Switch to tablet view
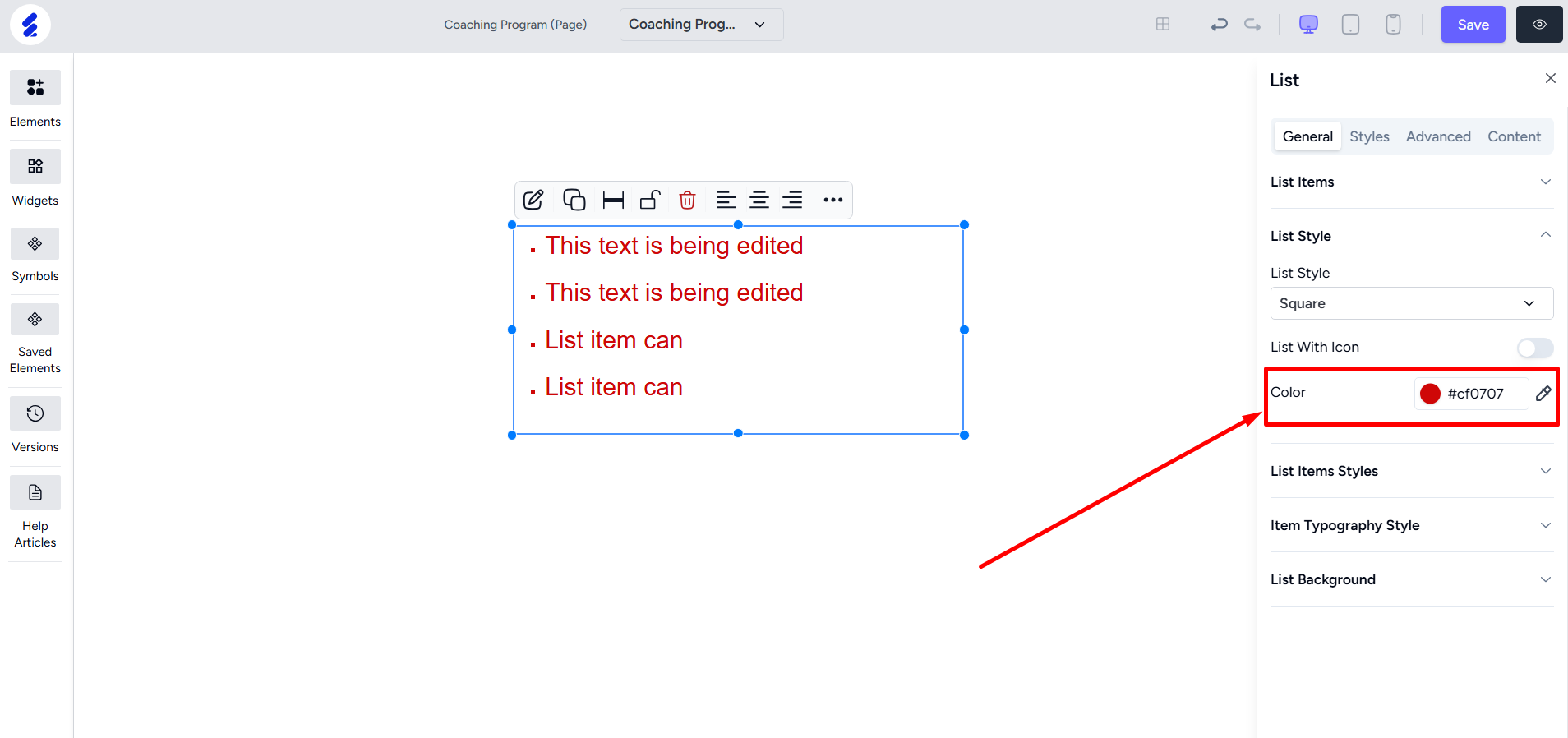Image resolution: width=1568 pixels, height=738 pixels. [x=1350, y=25]
